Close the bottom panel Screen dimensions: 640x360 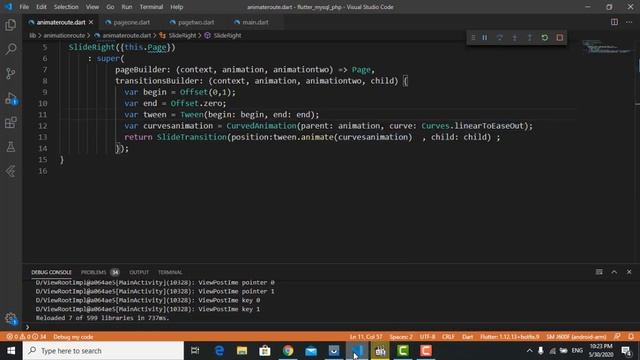point(629,272)
